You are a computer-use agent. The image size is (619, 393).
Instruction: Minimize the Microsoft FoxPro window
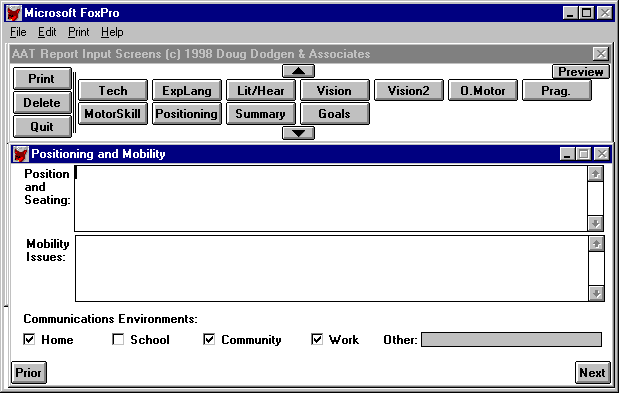click(570, 13)
